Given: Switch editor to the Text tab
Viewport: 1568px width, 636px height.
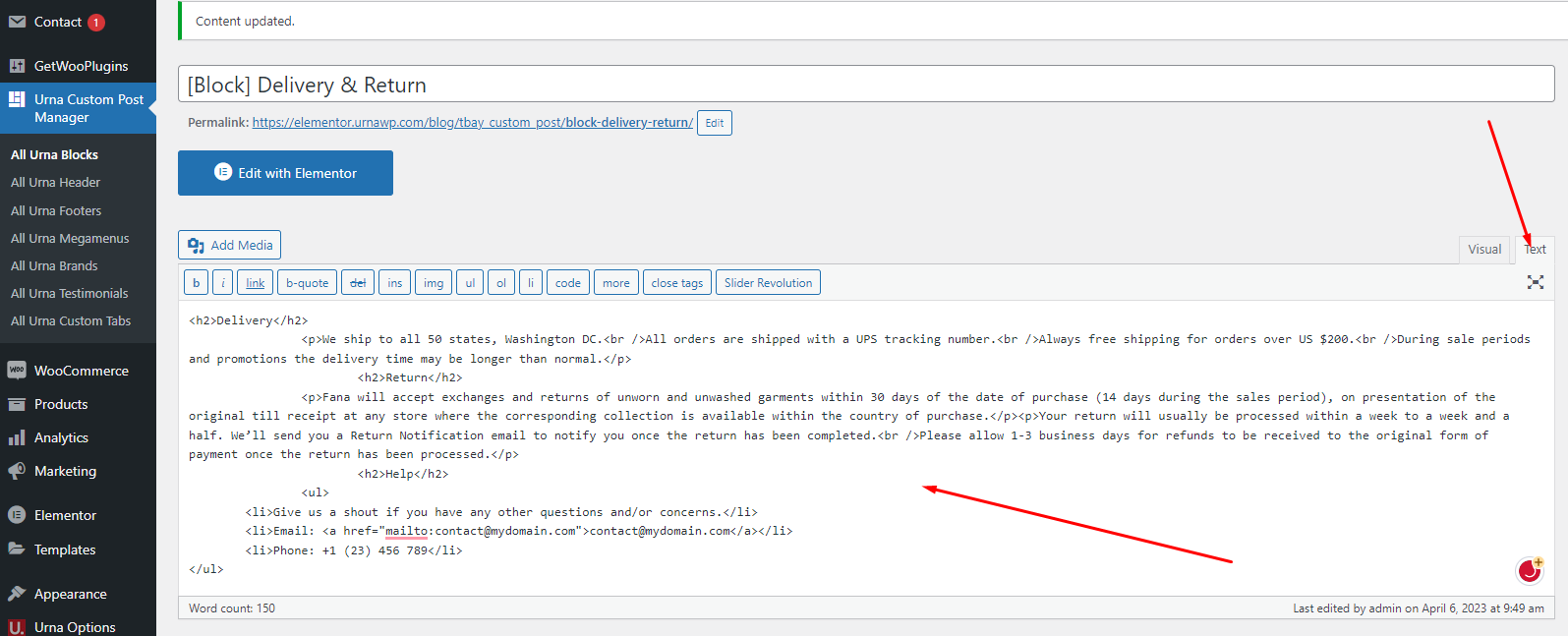Looking at the screenshot, I should (1535, 250).
